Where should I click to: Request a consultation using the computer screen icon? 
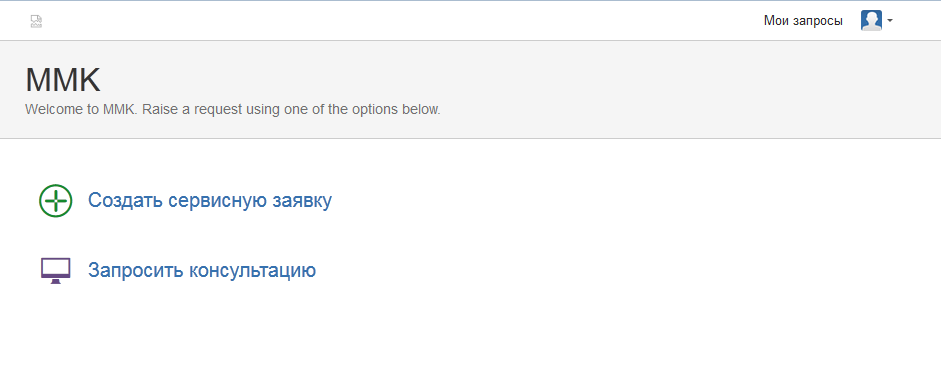(x=56, y=271)
